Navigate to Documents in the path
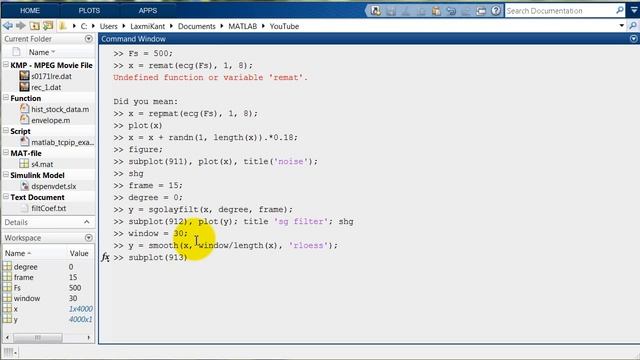The image size is (640, 360). [197, 26]
